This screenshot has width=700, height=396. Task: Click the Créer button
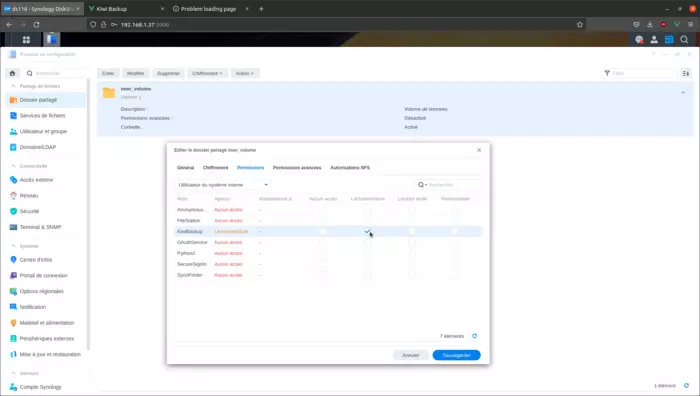[x=108, y=73]
